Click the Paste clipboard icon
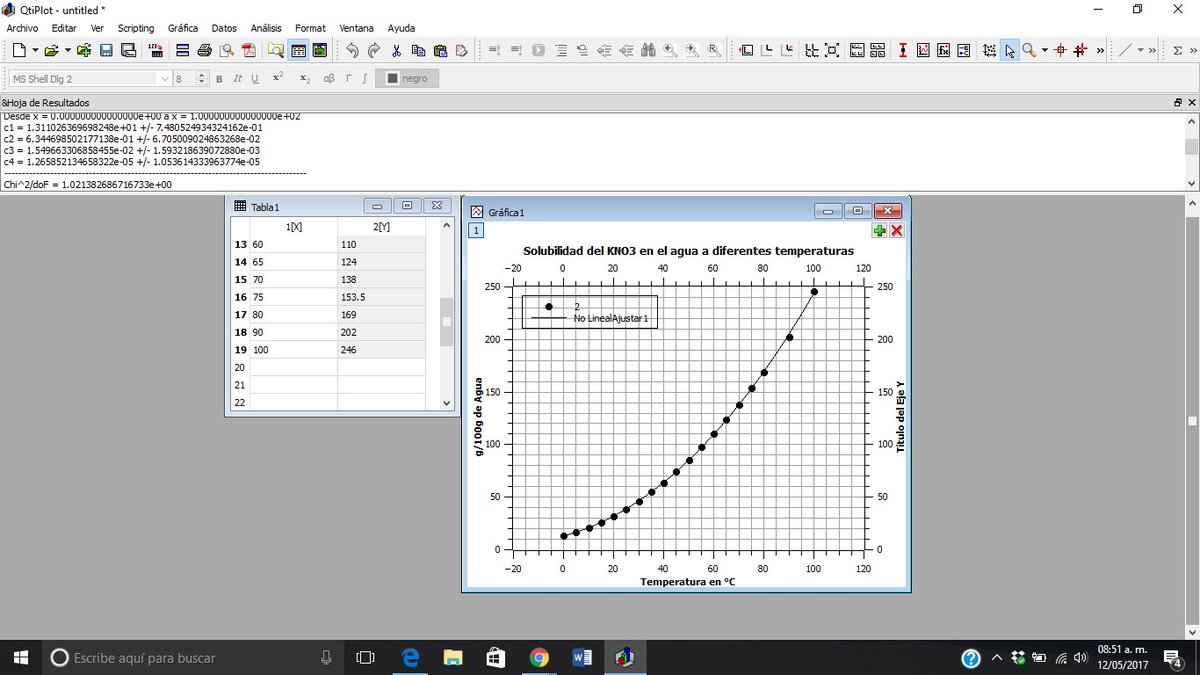This screenshot has height=675, width=1200. click(x=440, y=50)
